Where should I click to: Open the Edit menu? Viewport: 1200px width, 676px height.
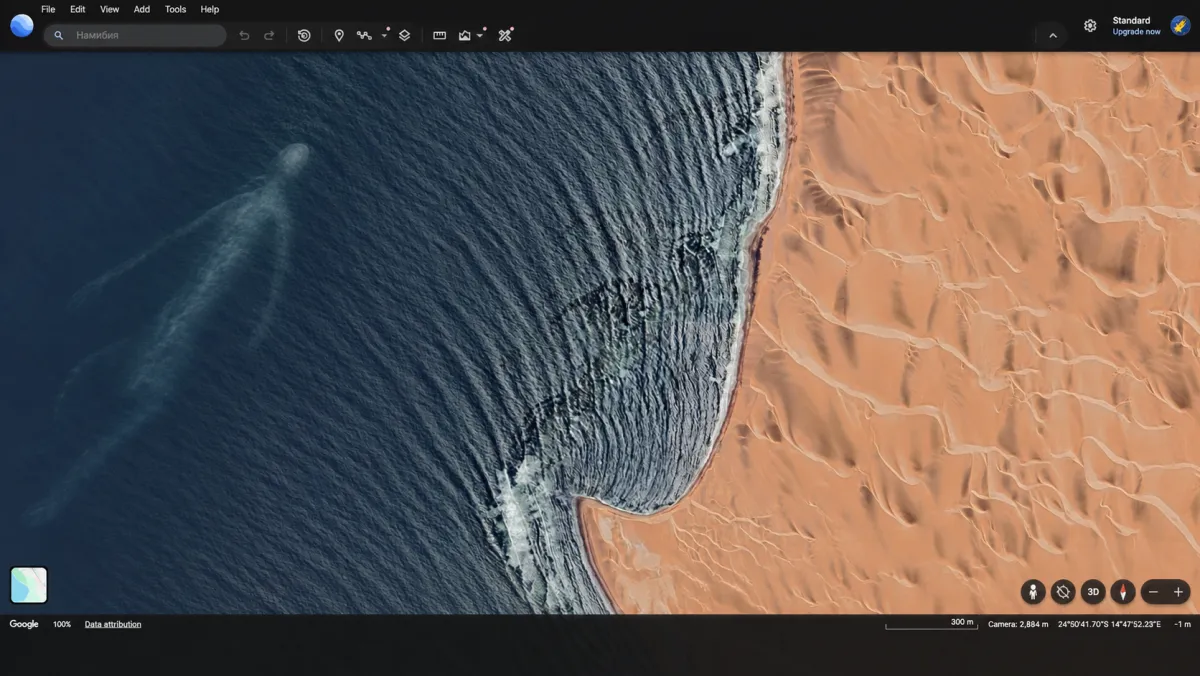point(78,9)
